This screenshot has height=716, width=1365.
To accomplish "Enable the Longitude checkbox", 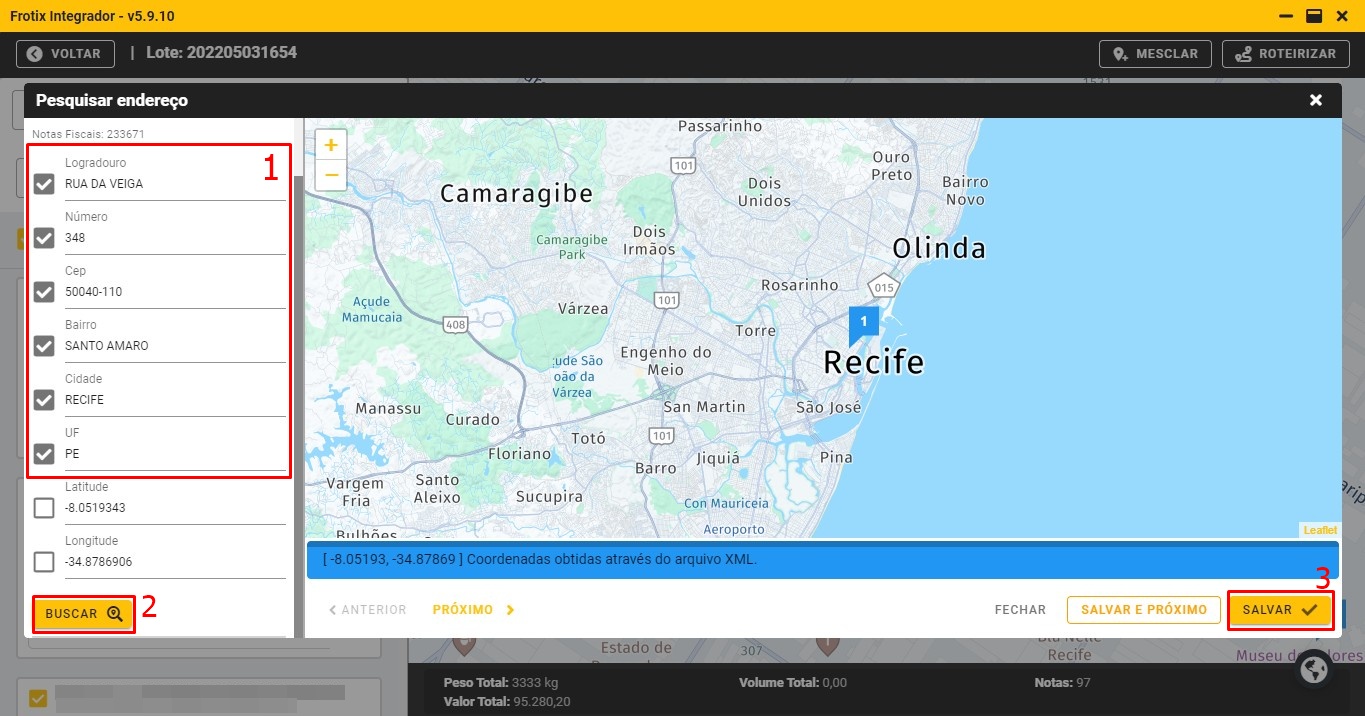I will coord(44,562).
